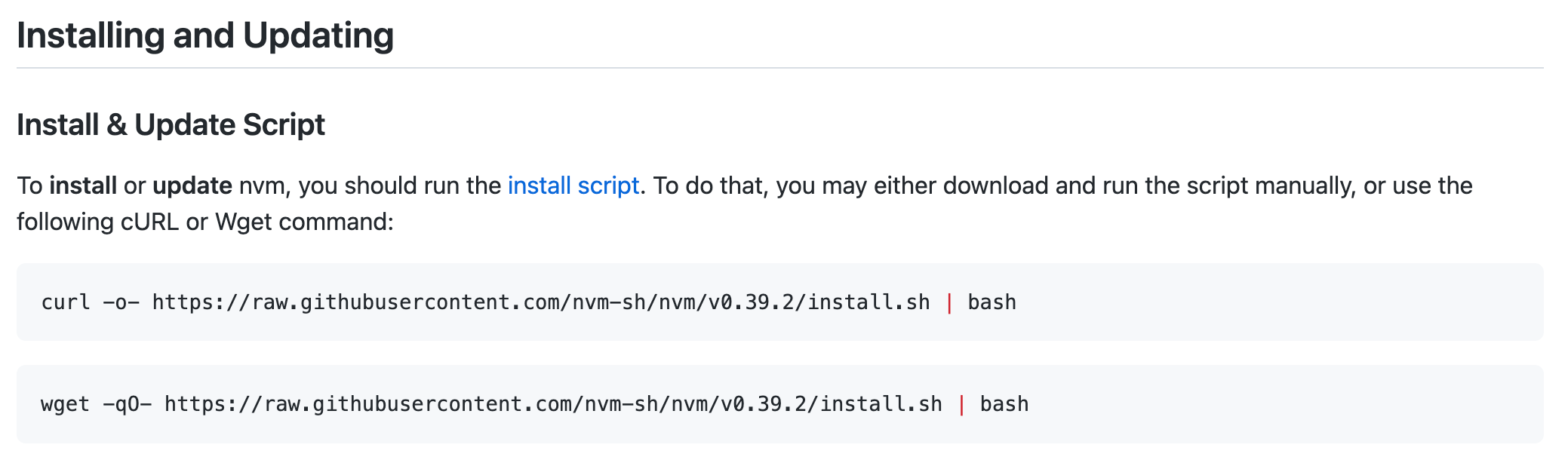Click the "Installing and Updating" heading

pos(205,35)
